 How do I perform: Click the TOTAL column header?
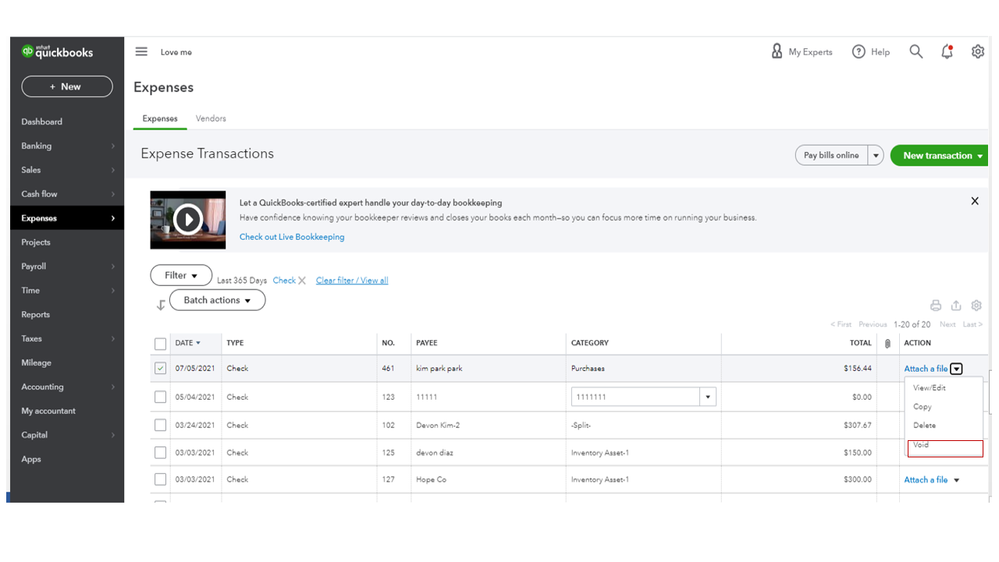(860, 343)
